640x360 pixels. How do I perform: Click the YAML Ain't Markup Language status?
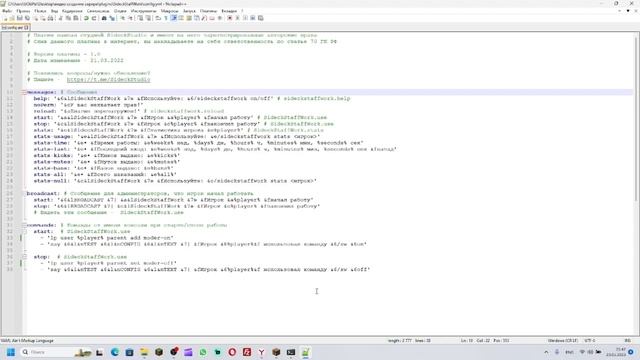[x=27, y=340]
